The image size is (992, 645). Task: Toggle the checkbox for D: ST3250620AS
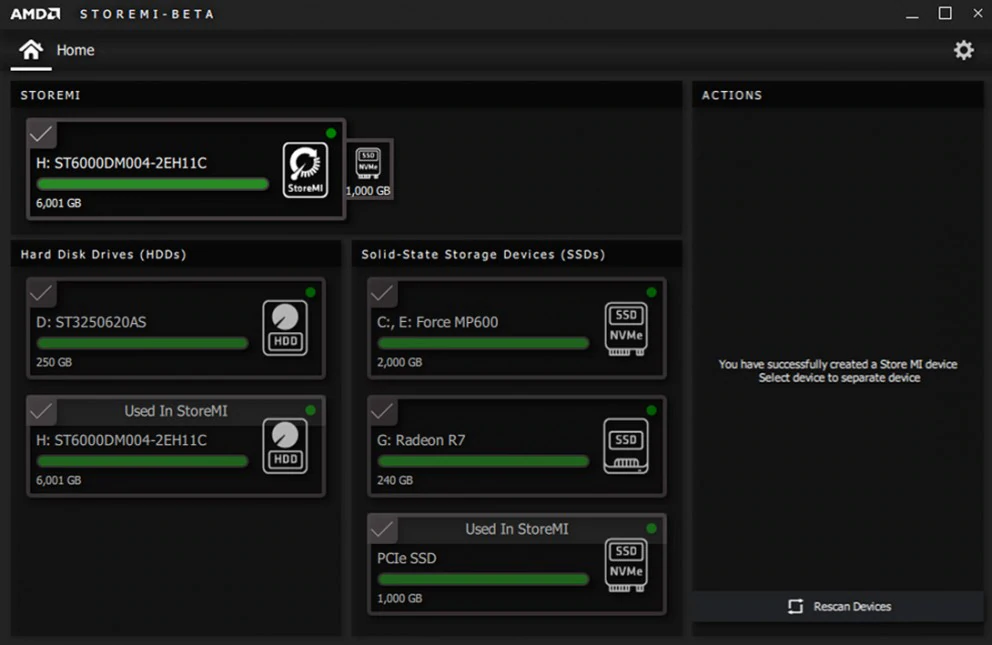(42, 293)
